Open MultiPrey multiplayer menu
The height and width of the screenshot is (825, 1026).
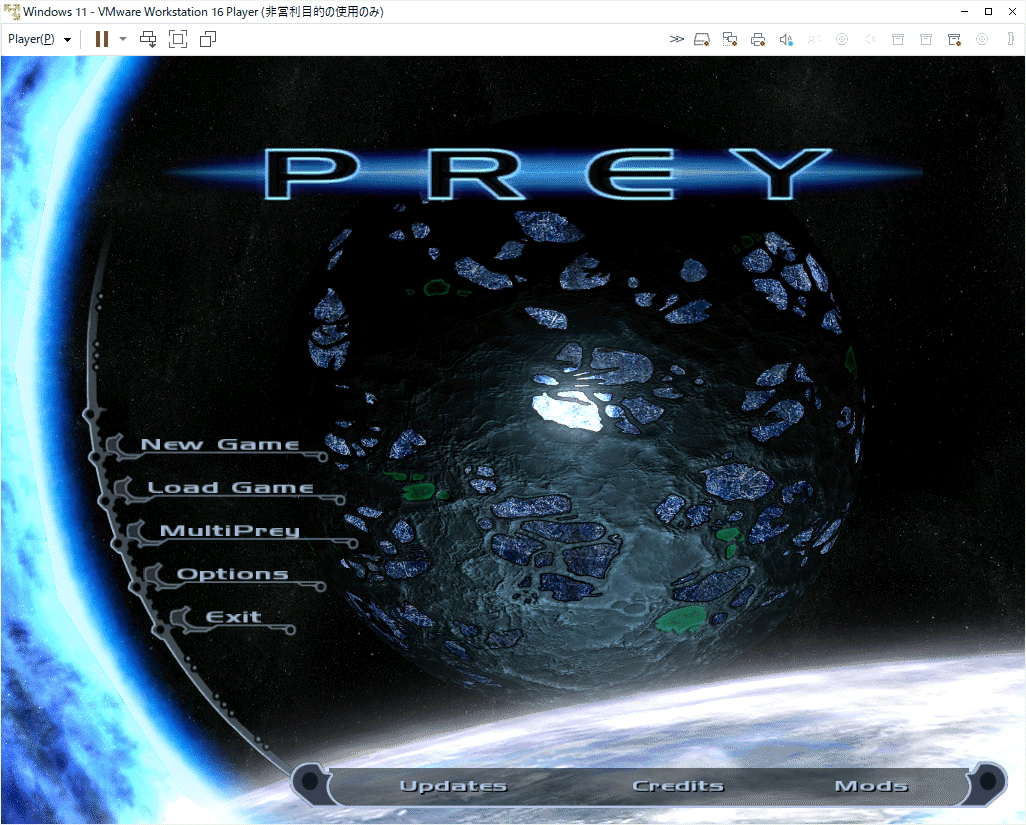230,531
